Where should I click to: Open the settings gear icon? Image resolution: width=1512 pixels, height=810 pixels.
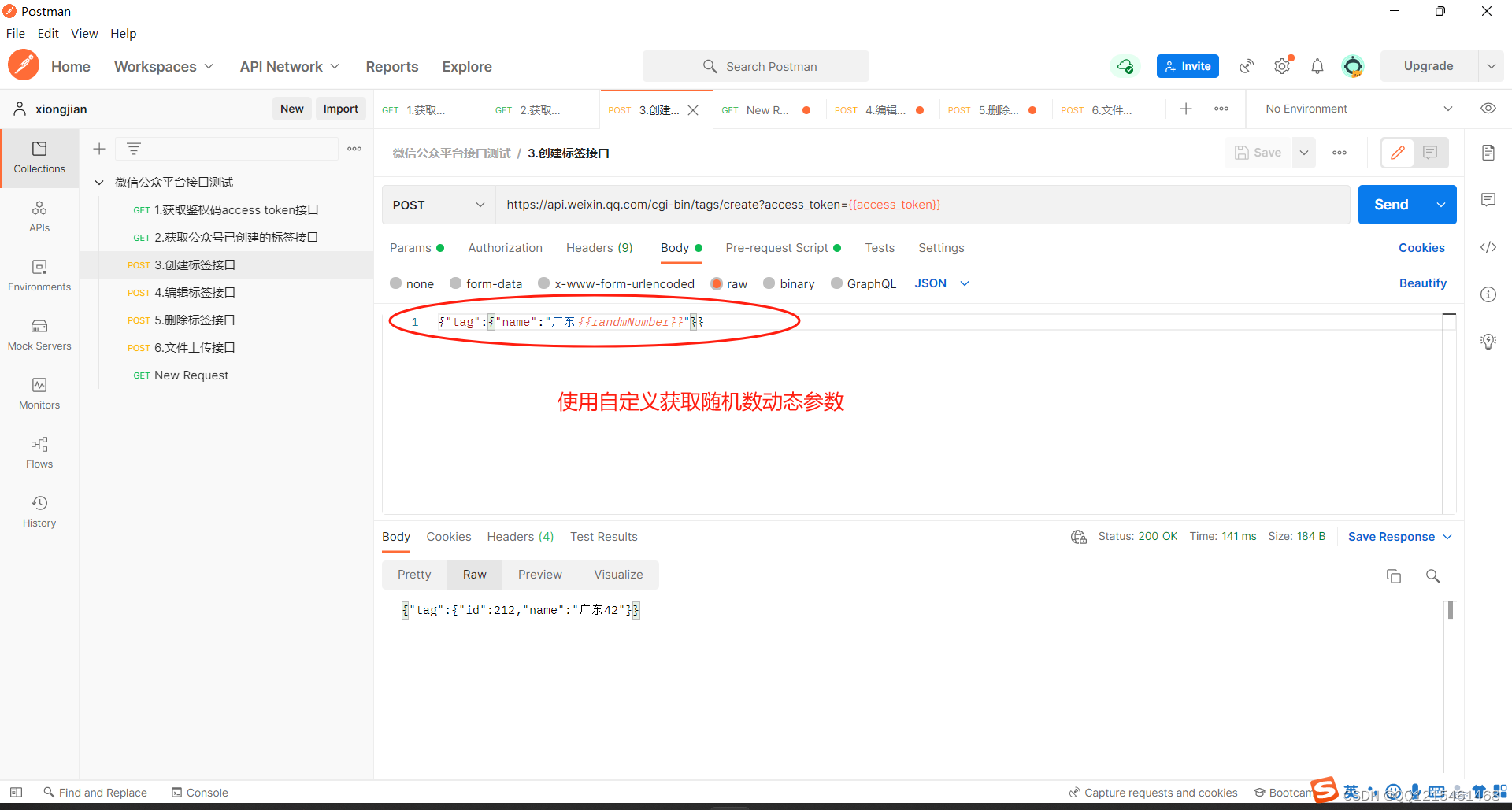(x=1283, y=66)
